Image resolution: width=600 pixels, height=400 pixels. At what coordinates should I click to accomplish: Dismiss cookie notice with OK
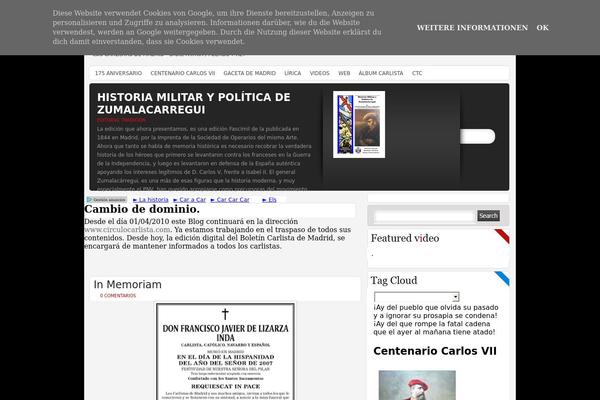pyautogui.click(x=542, y=28)
